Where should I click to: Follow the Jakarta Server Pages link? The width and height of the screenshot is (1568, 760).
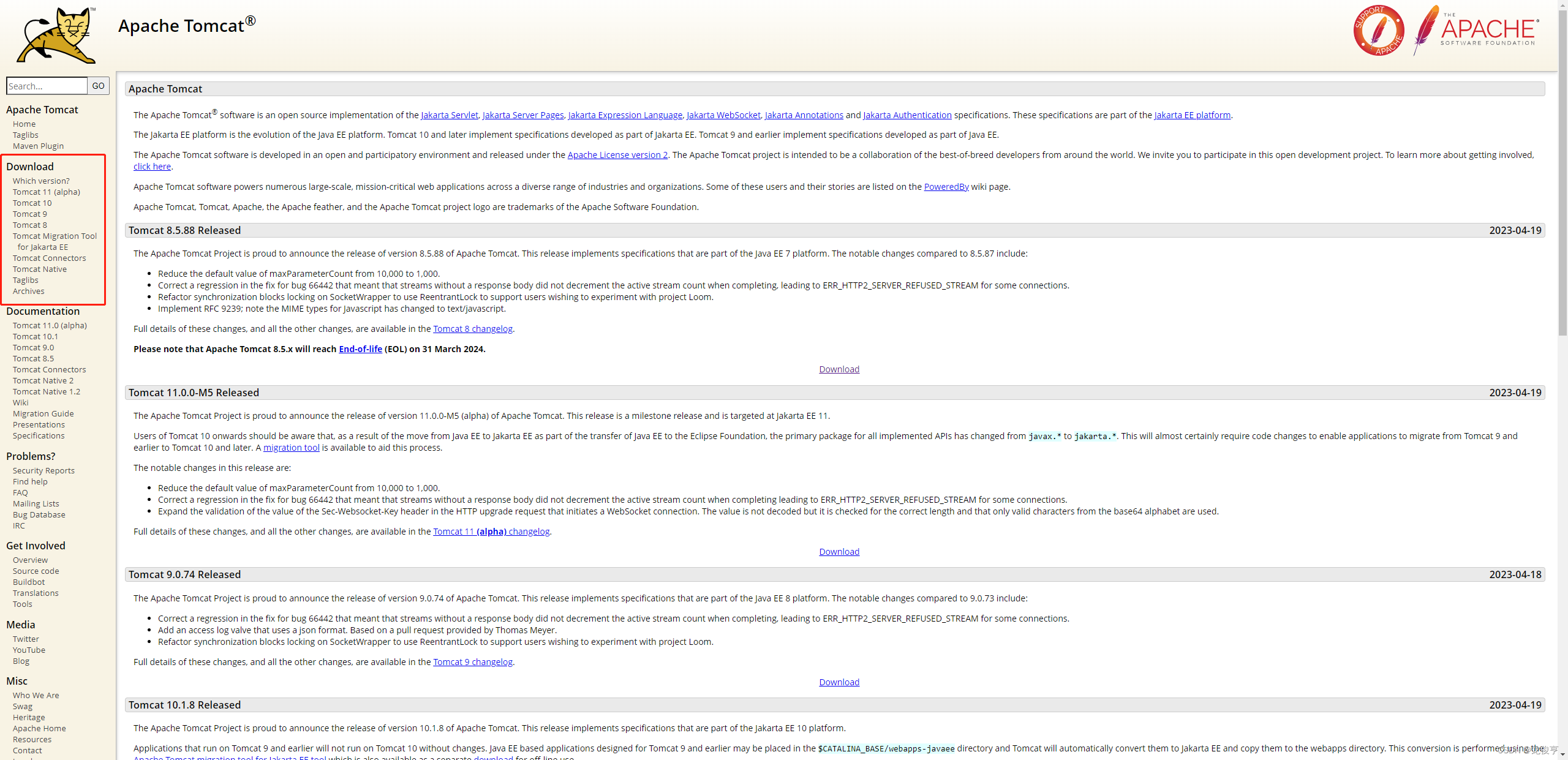[x=523, y=115]
